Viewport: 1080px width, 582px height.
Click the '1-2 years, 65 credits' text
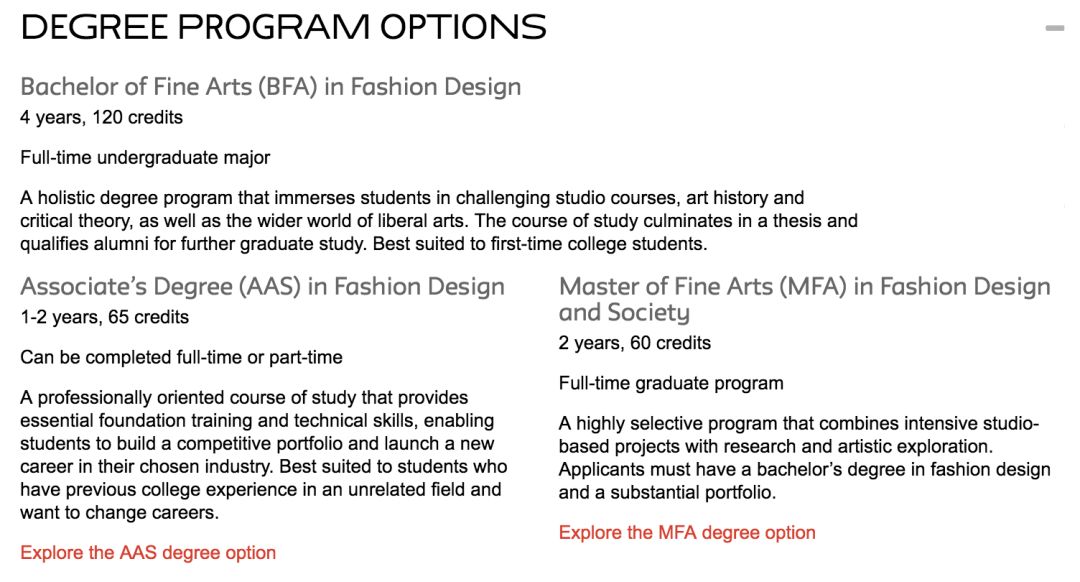105,317
